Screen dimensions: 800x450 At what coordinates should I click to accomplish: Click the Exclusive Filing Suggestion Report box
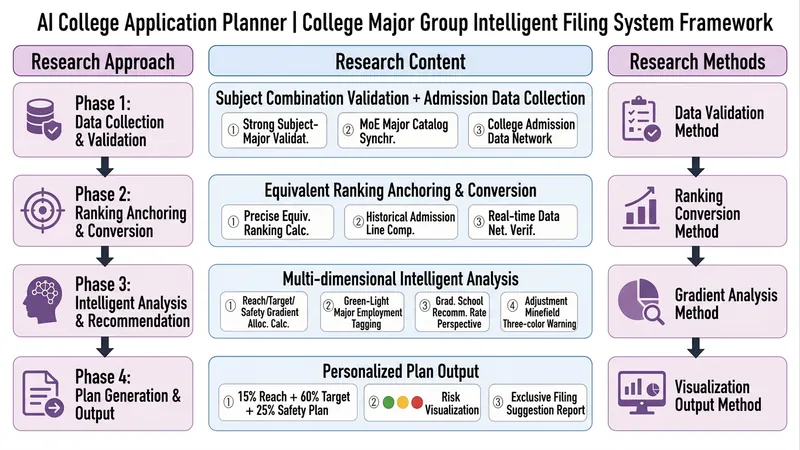pyautogui.click(x=538, y=403)
